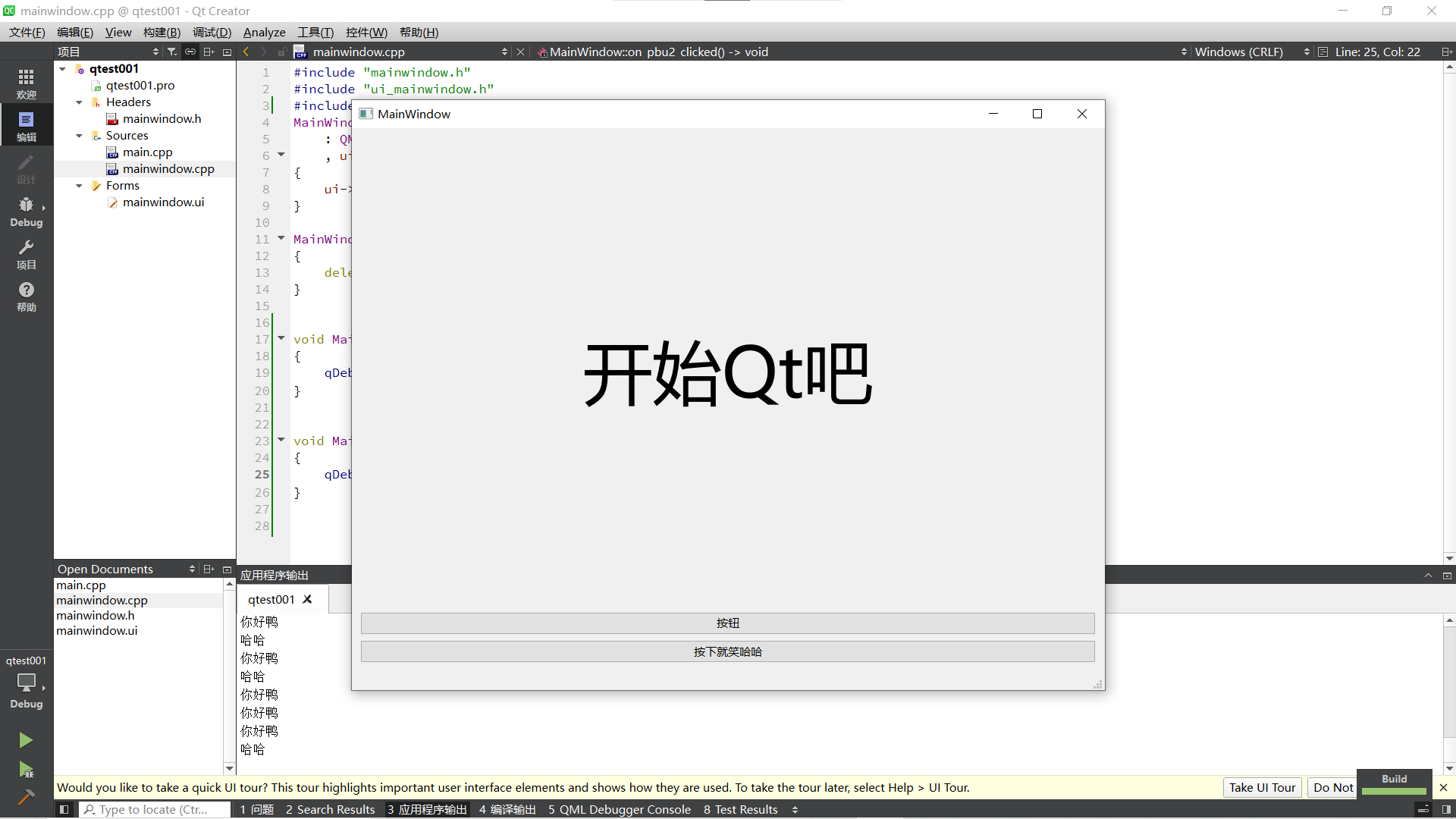Start debugging with Run-Debug icon

click(x=26, y=770)
